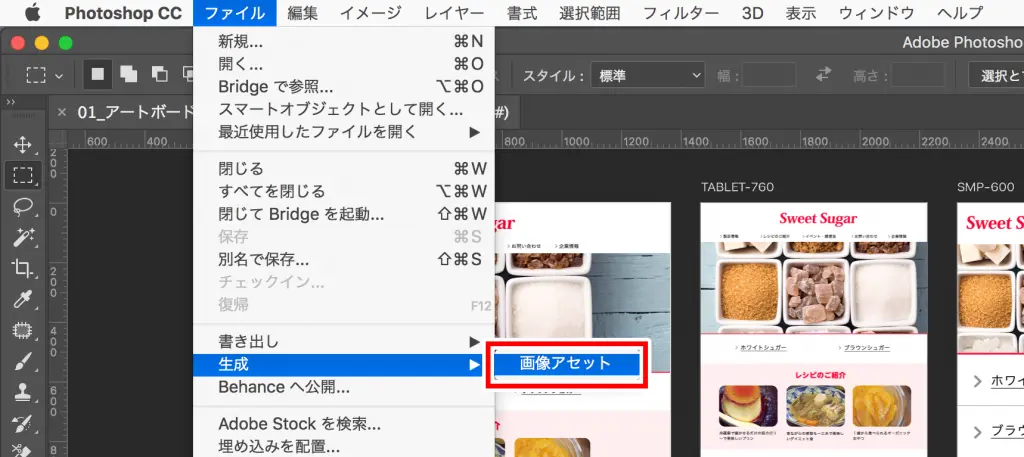Select the Eyedropper tool
Viewport: 1024px width, 457px height.
pyautogui.click(x=23, y=298)
